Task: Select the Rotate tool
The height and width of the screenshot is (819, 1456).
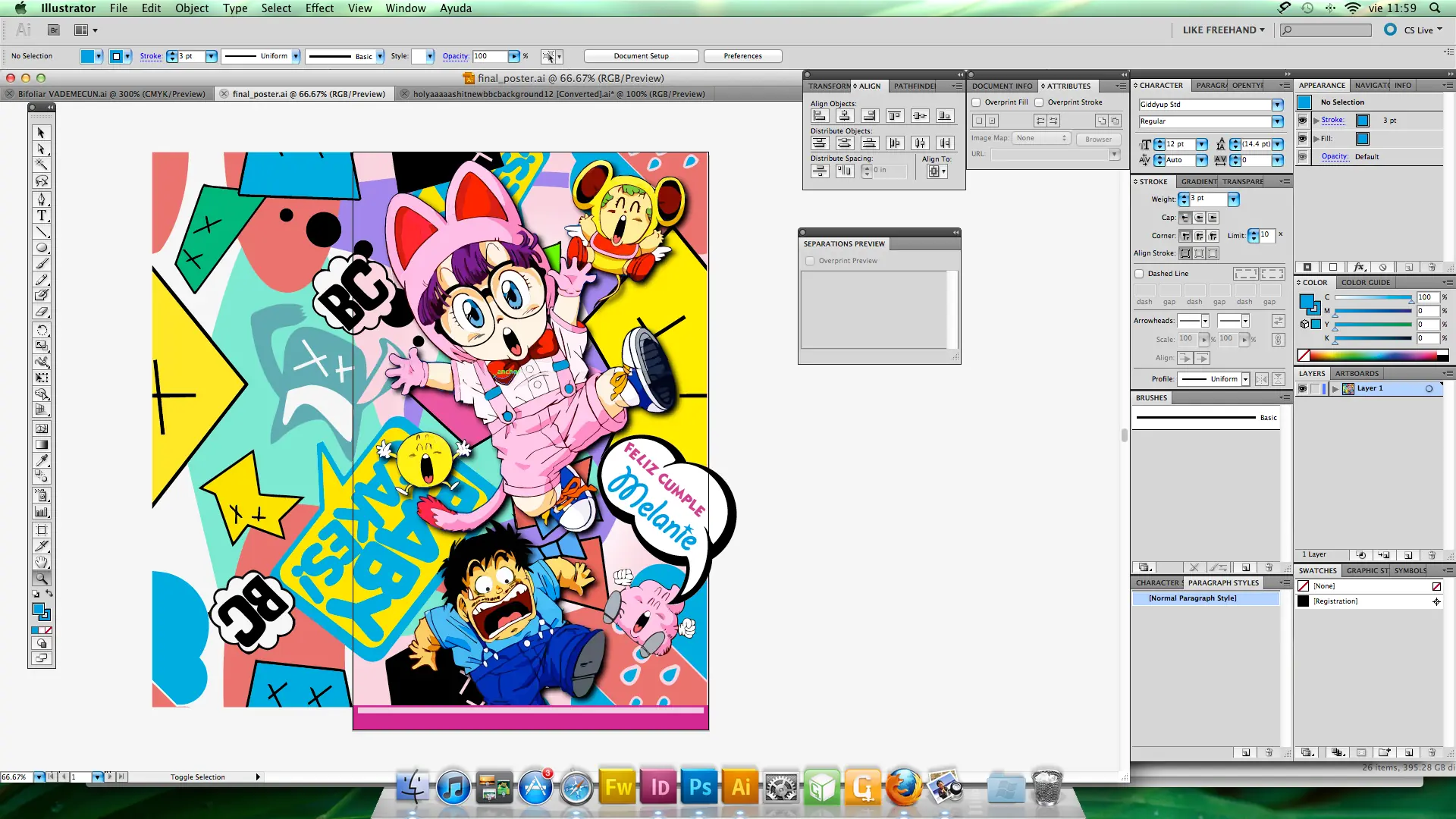Action: 42,330
